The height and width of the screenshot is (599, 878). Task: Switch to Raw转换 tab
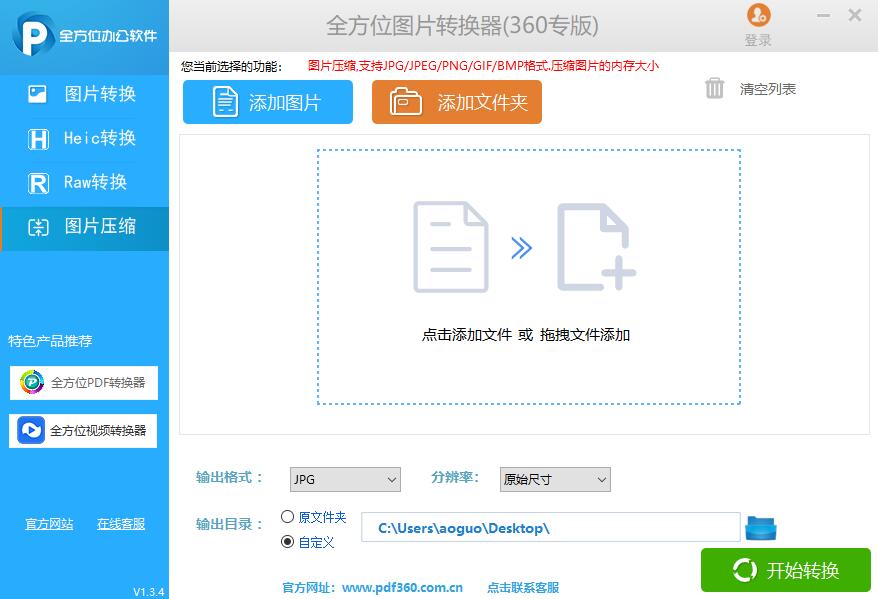coord(85,182)
